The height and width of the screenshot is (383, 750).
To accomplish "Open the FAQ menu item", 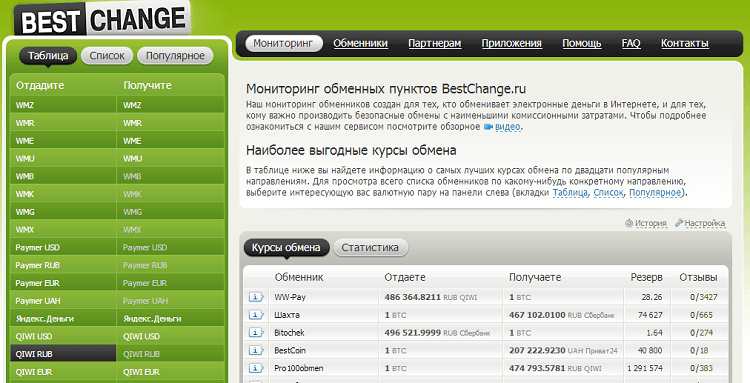I will pos(631,43).
